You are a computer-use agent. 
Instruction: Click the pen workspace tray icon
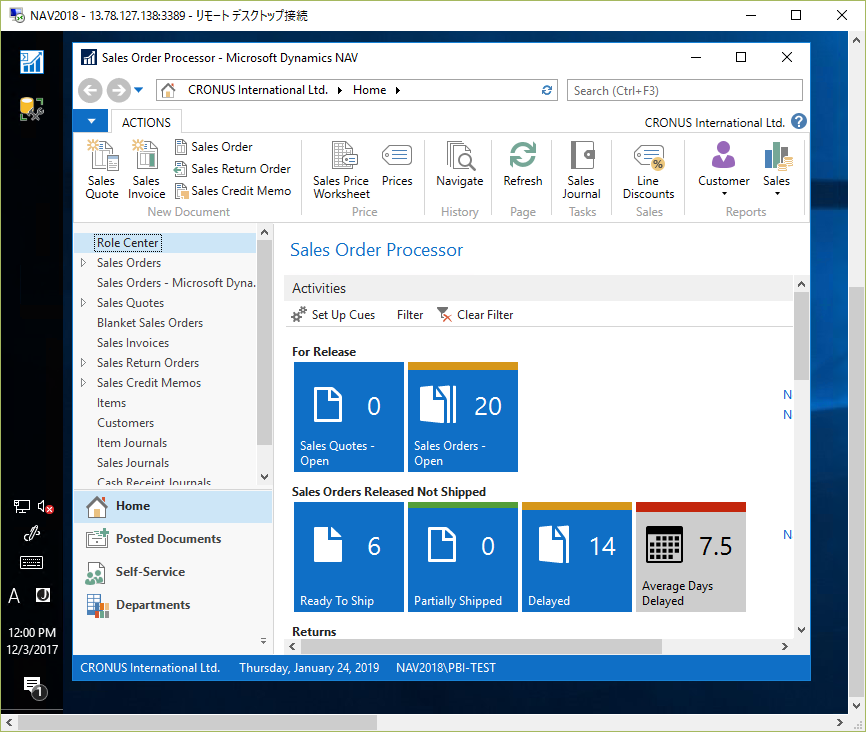[31, 534]
